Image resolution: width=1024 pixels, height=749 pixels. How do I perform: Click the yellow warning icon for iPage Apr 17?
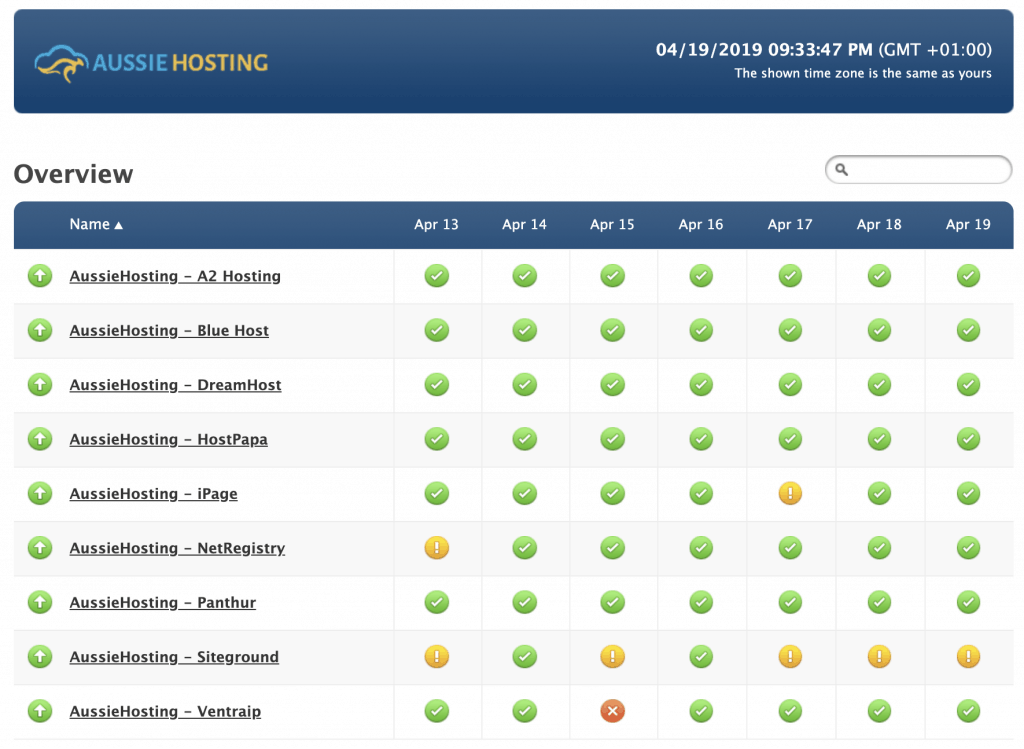790,493
